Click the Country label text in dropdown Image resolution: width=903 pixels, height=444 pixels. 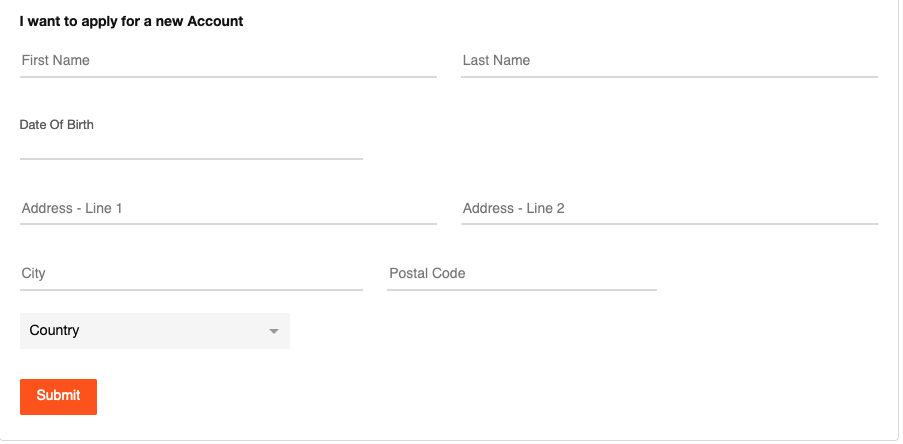coord(55,331)
